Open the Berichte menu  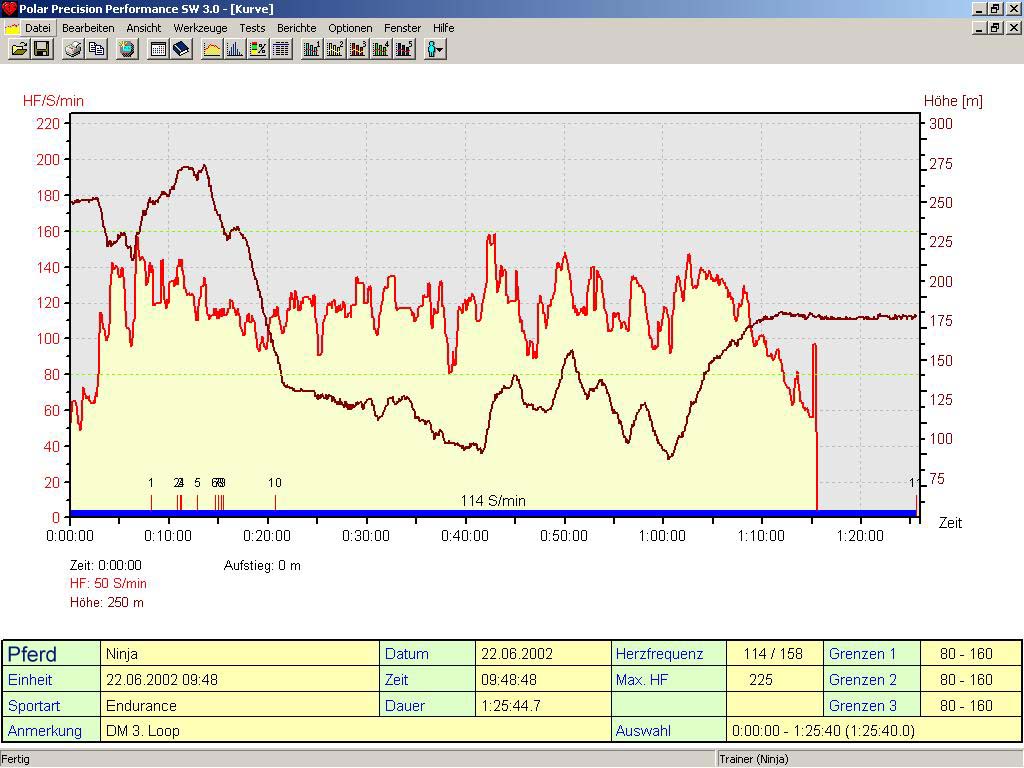[296, 28]
